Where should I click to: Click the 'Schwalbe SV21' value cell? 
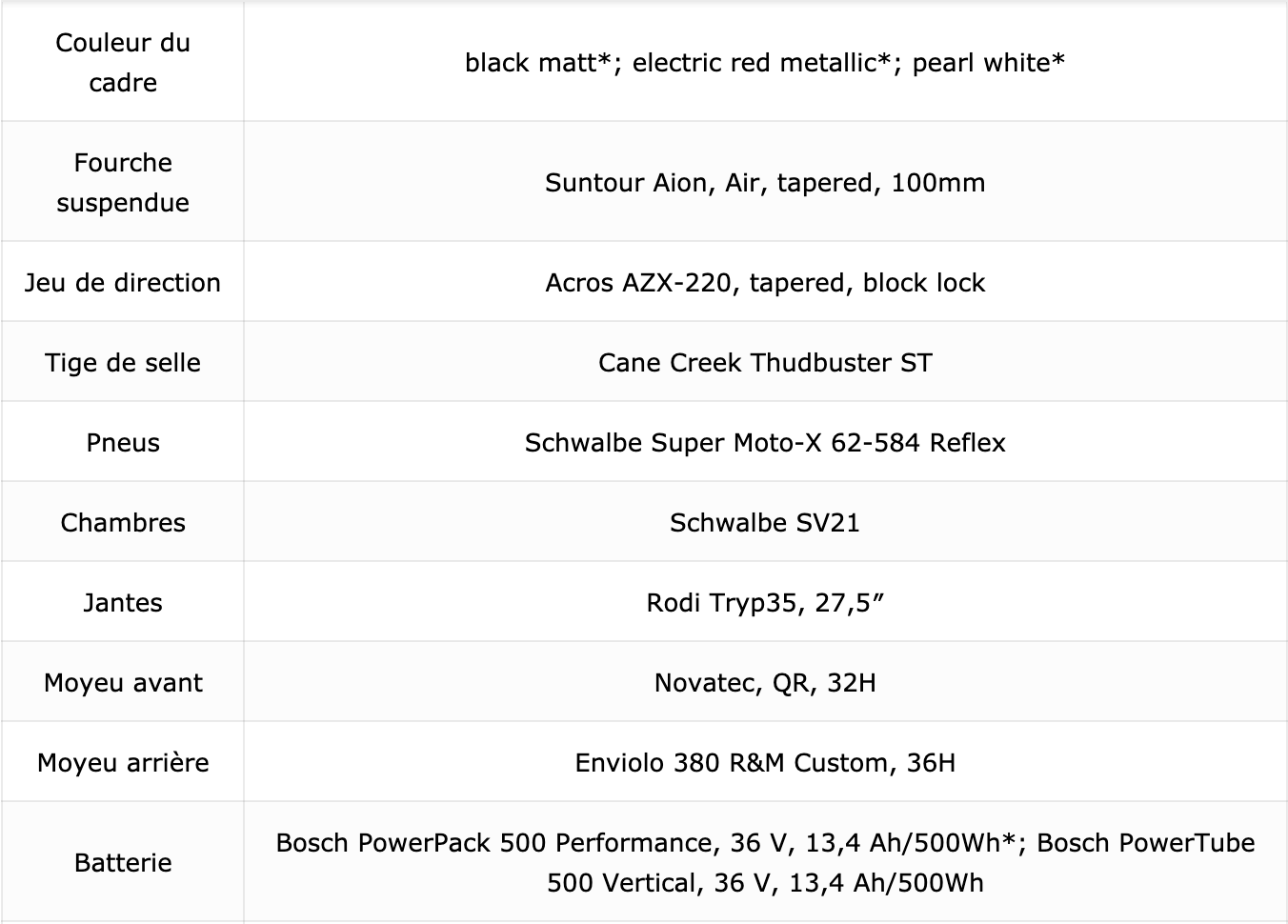point(765,523)
